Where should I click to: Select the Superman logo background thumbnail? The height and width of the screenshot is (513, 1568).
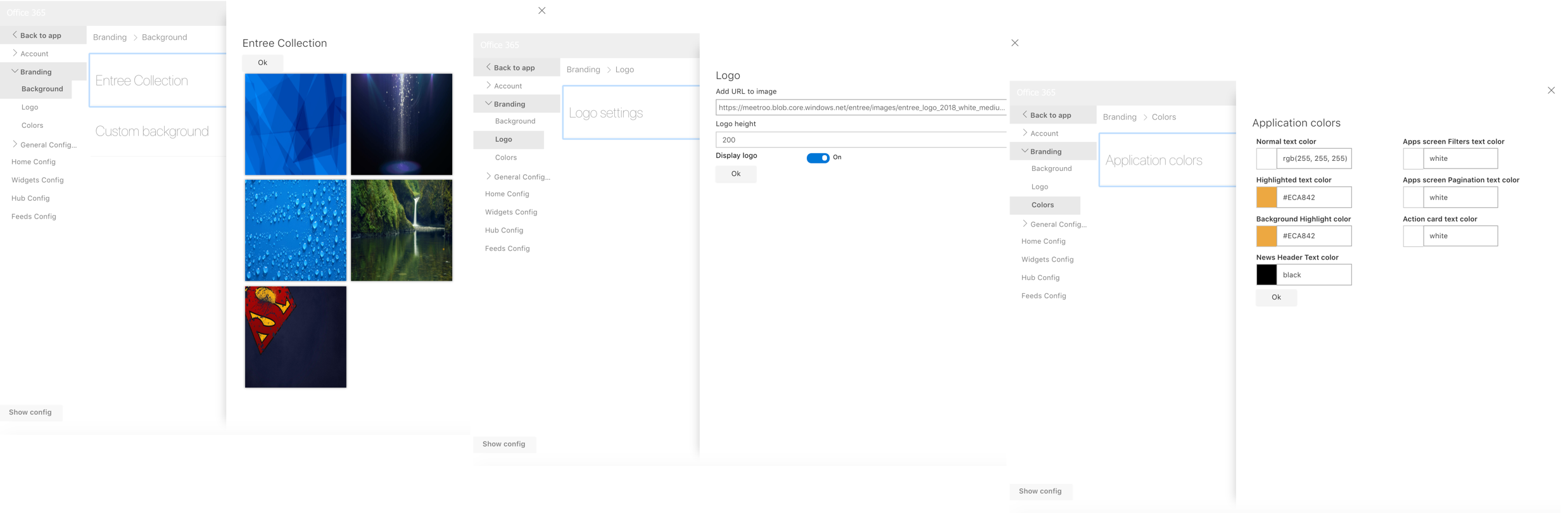click(x=296, y=337)
